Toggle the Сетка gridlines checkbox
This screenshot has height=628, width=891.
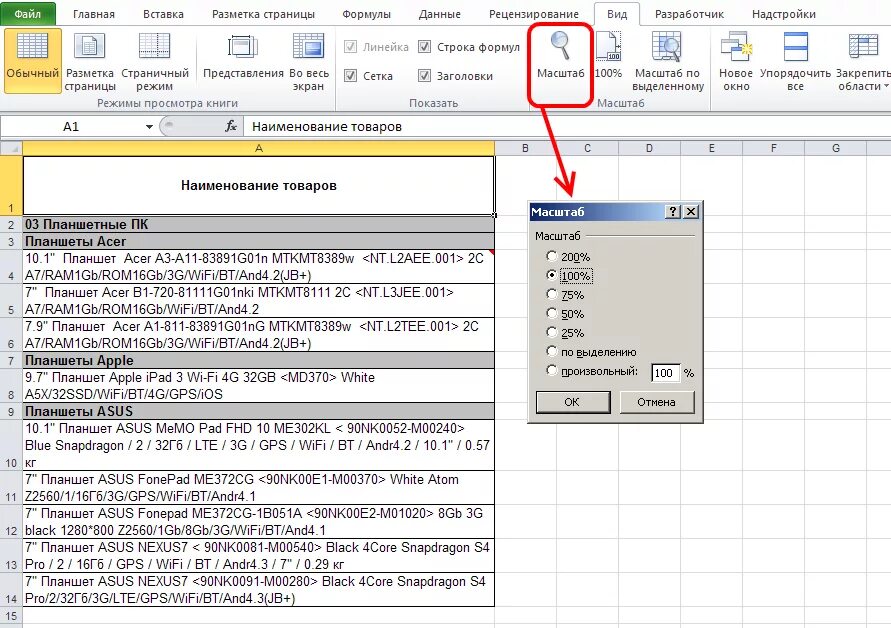351,76
